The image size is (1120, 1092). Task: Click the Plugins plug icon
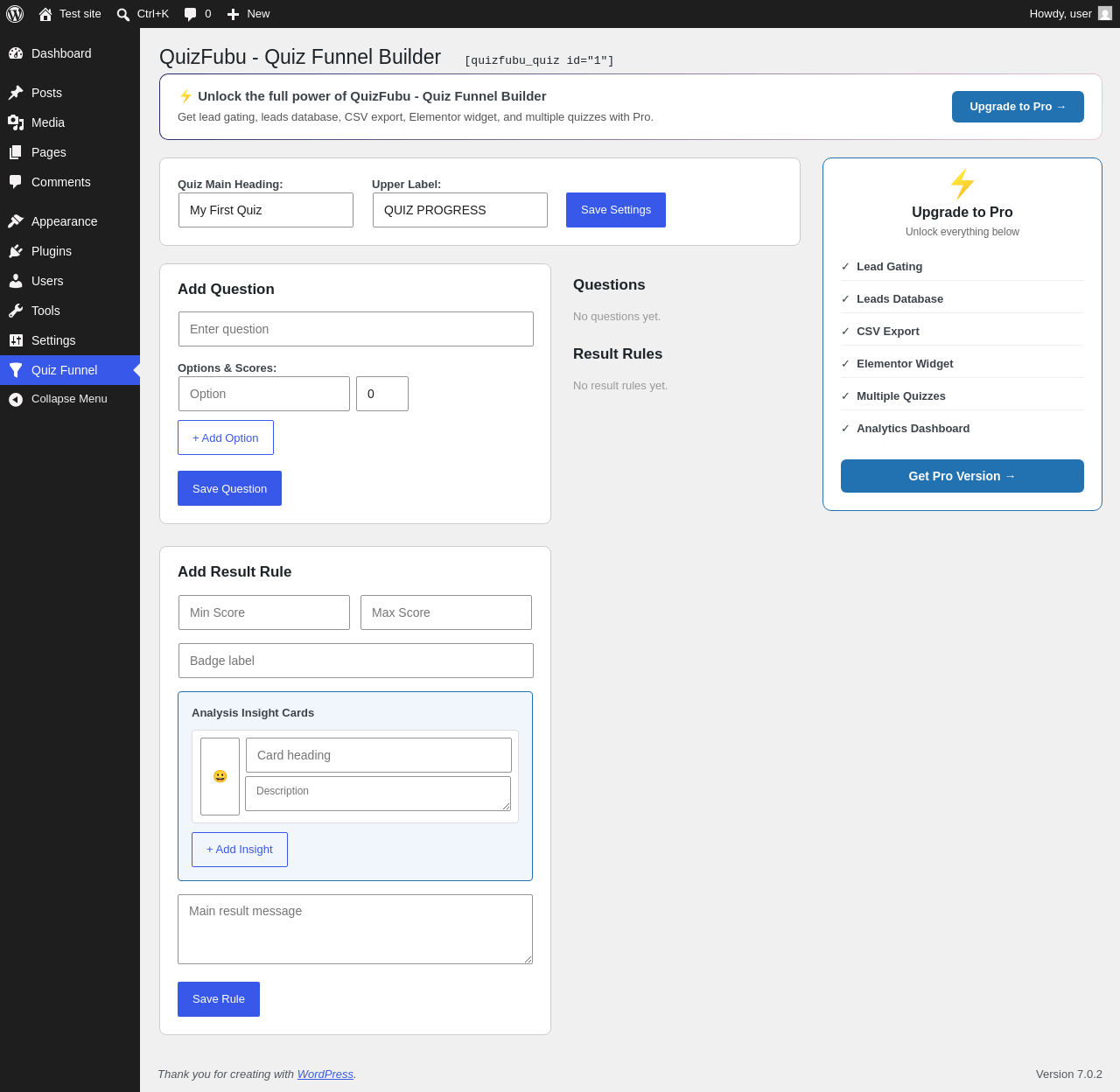(16, 251)
